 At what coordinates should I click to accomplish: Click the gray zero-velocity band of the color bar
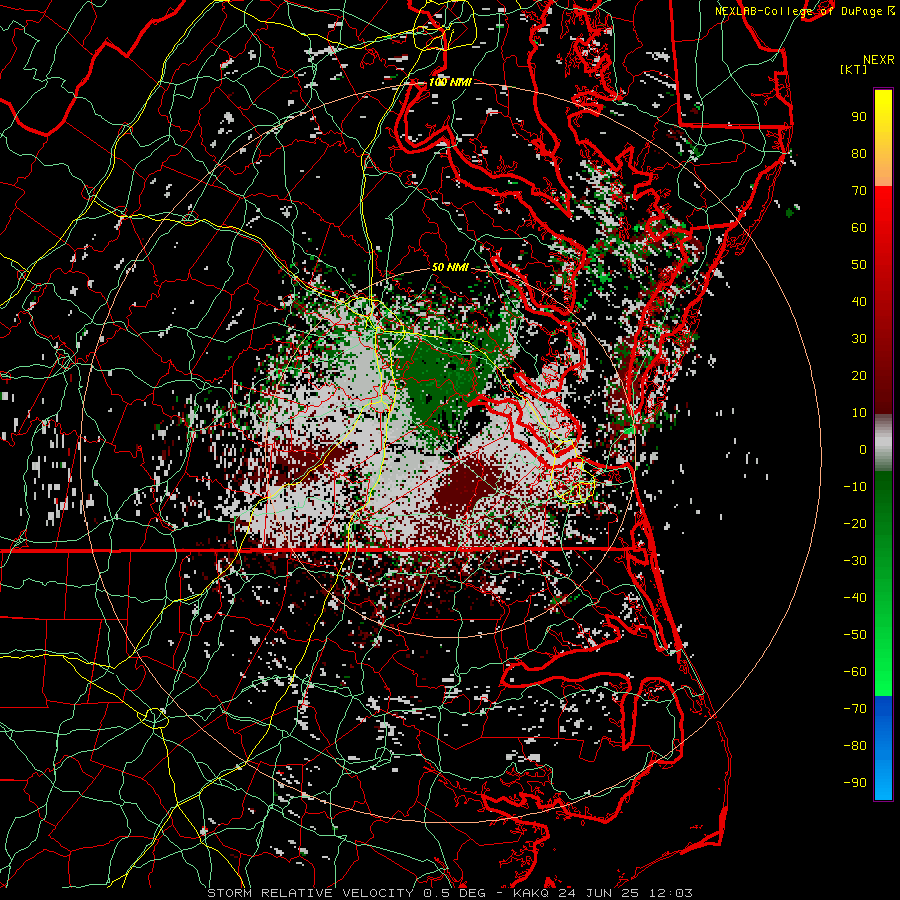pos(883,443)
